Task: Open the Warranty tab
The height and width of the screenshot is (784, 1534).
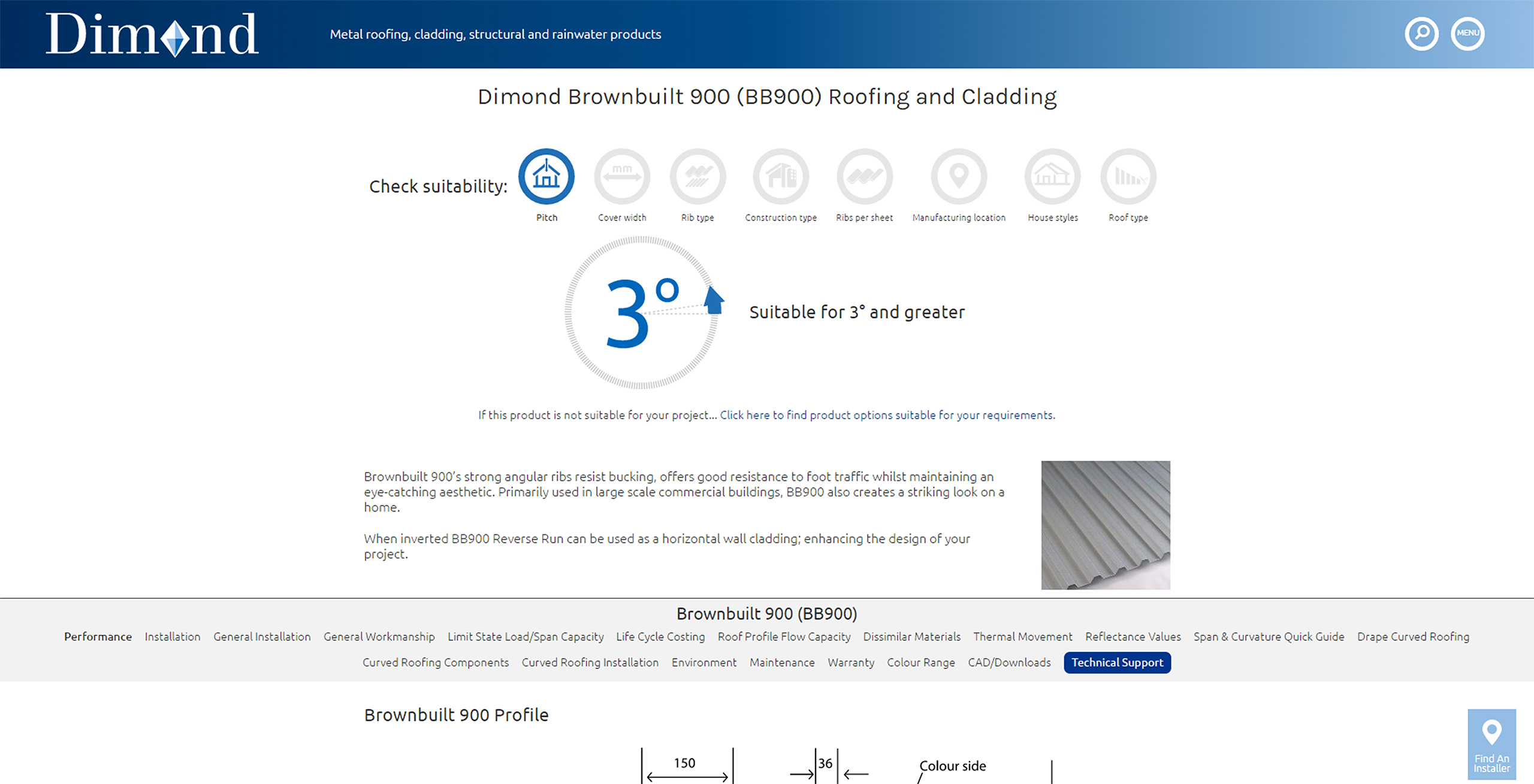Action: tap(851, 662)
